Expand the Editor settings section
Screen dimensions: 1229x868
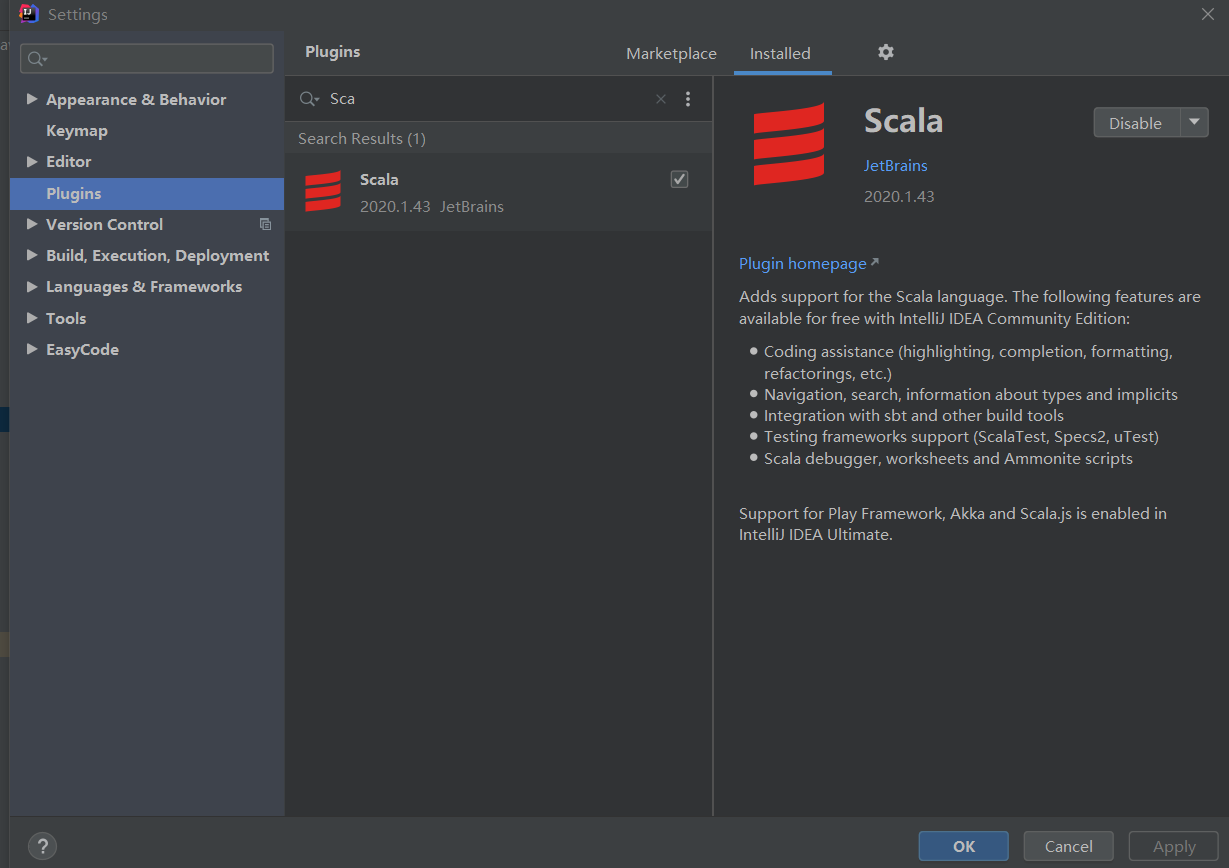coord(32,161)
